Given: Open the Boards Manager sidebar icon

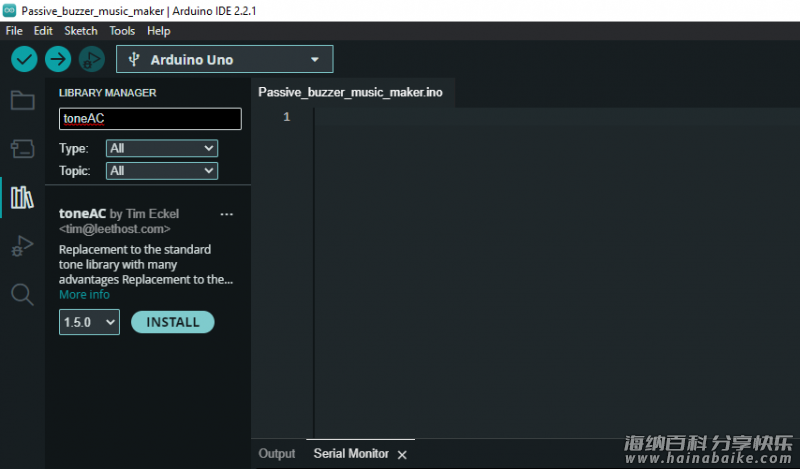Looking at the screenshot, I should pos(22,149).
